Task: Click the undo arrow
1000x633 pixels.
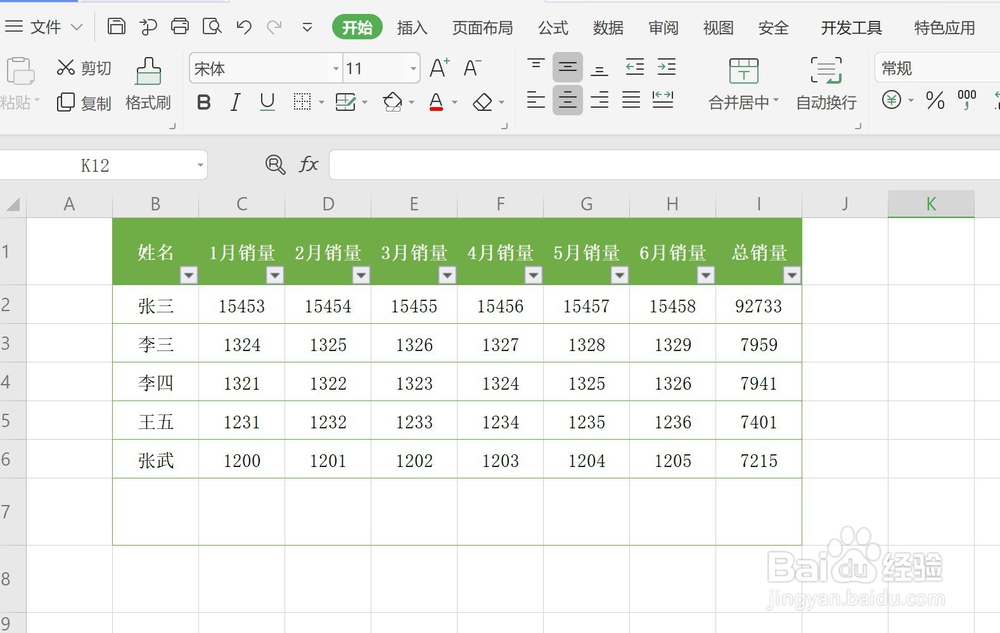Action: click(x=243, y=27)
